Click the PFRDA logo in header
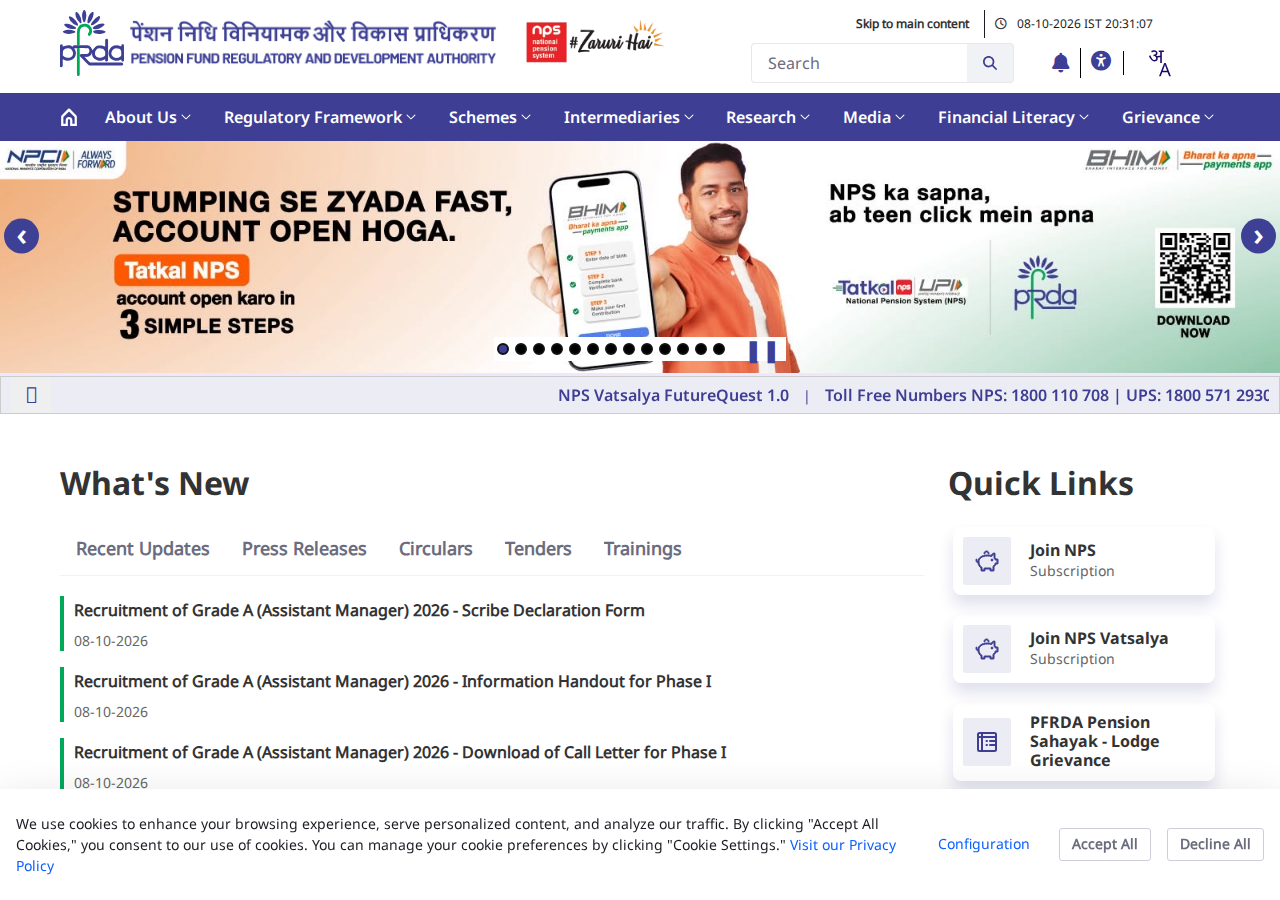 (x=278, y=43)
